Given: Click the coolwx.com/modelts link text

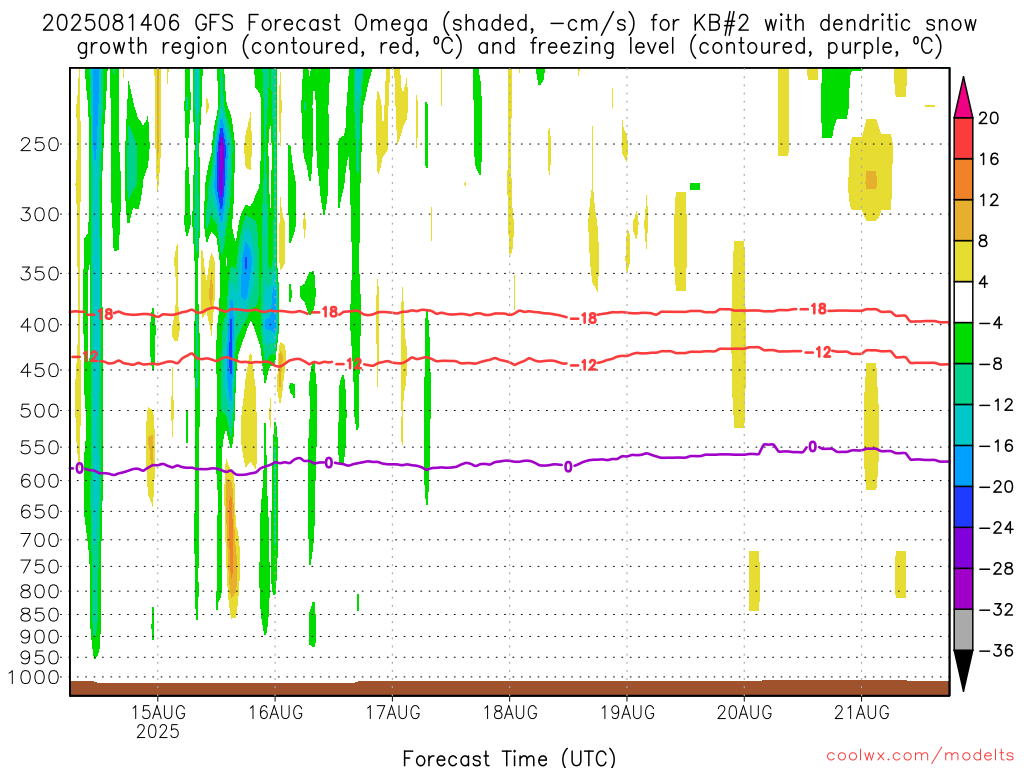Looking at the screenshot, I should (920, 756).
